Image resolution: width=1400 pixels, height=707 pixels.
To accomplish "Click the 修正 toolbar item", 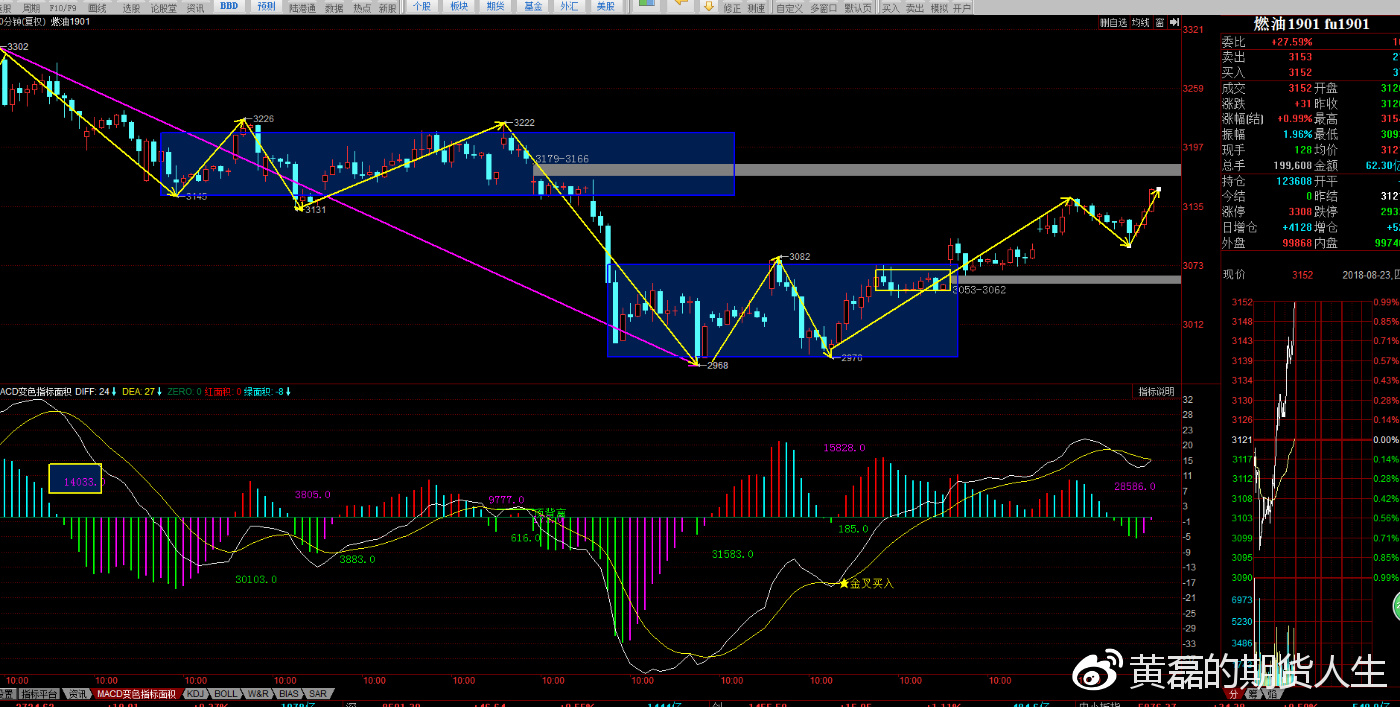I will tap(732, 8).
